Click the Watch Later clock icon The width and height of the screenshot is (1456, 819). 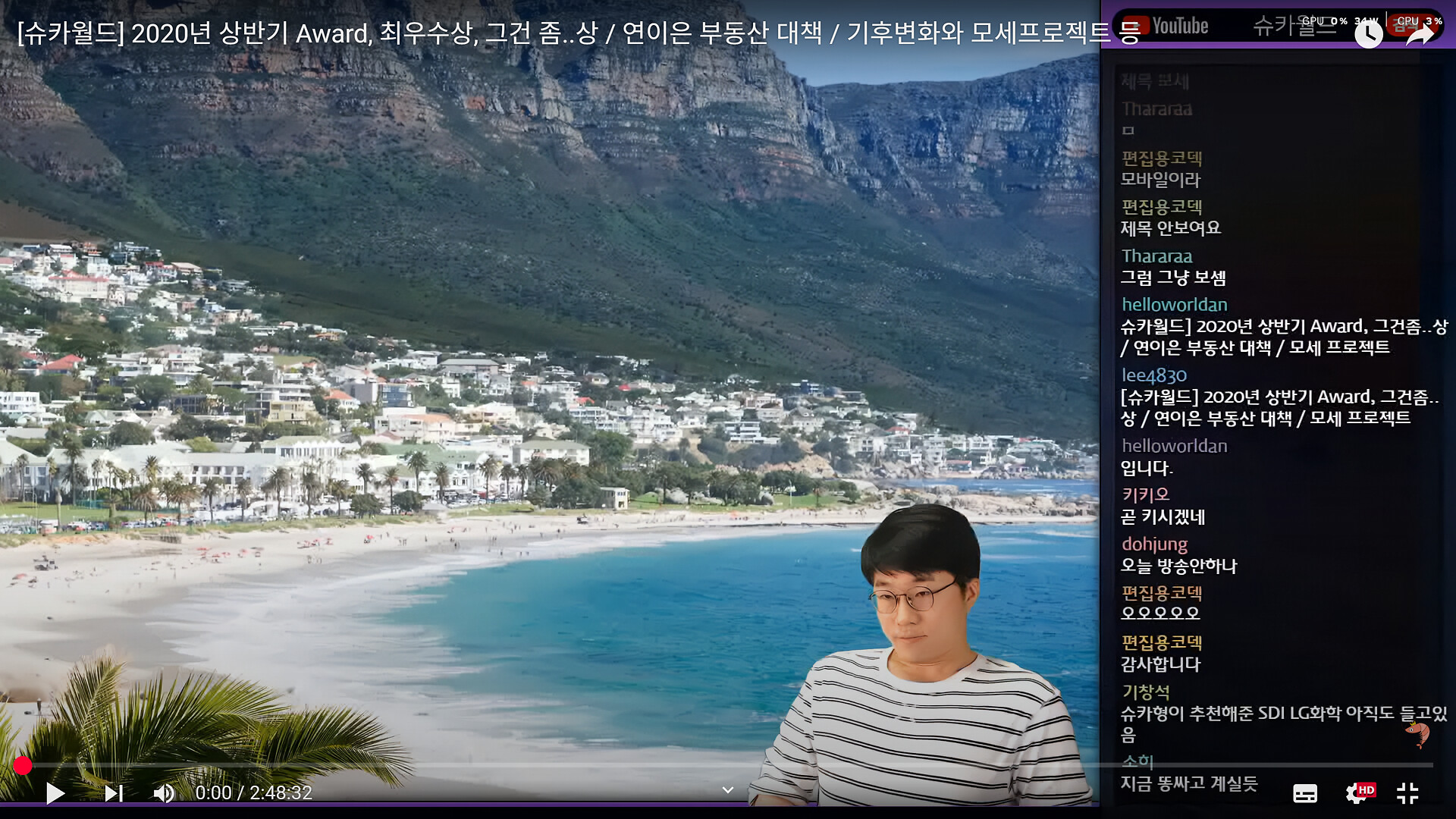click(x=1368, y=34)
